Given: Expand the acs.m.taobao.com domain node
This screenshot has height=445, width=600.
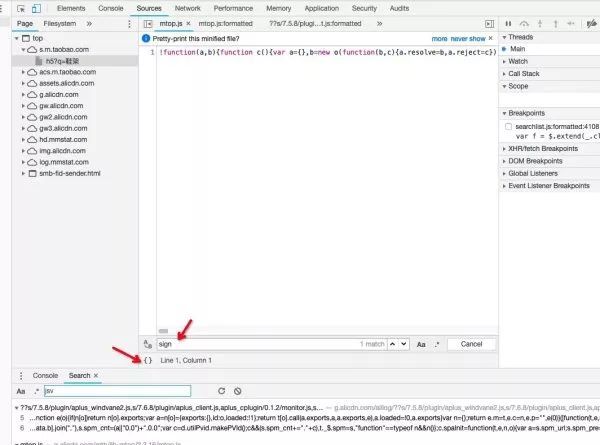Looking at the screenshot, I should coord(23,72).
